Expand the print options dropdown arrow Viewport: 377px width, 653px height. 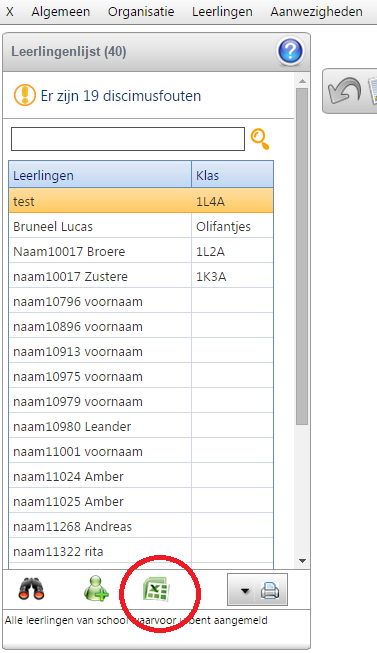(x=245, y=591)
